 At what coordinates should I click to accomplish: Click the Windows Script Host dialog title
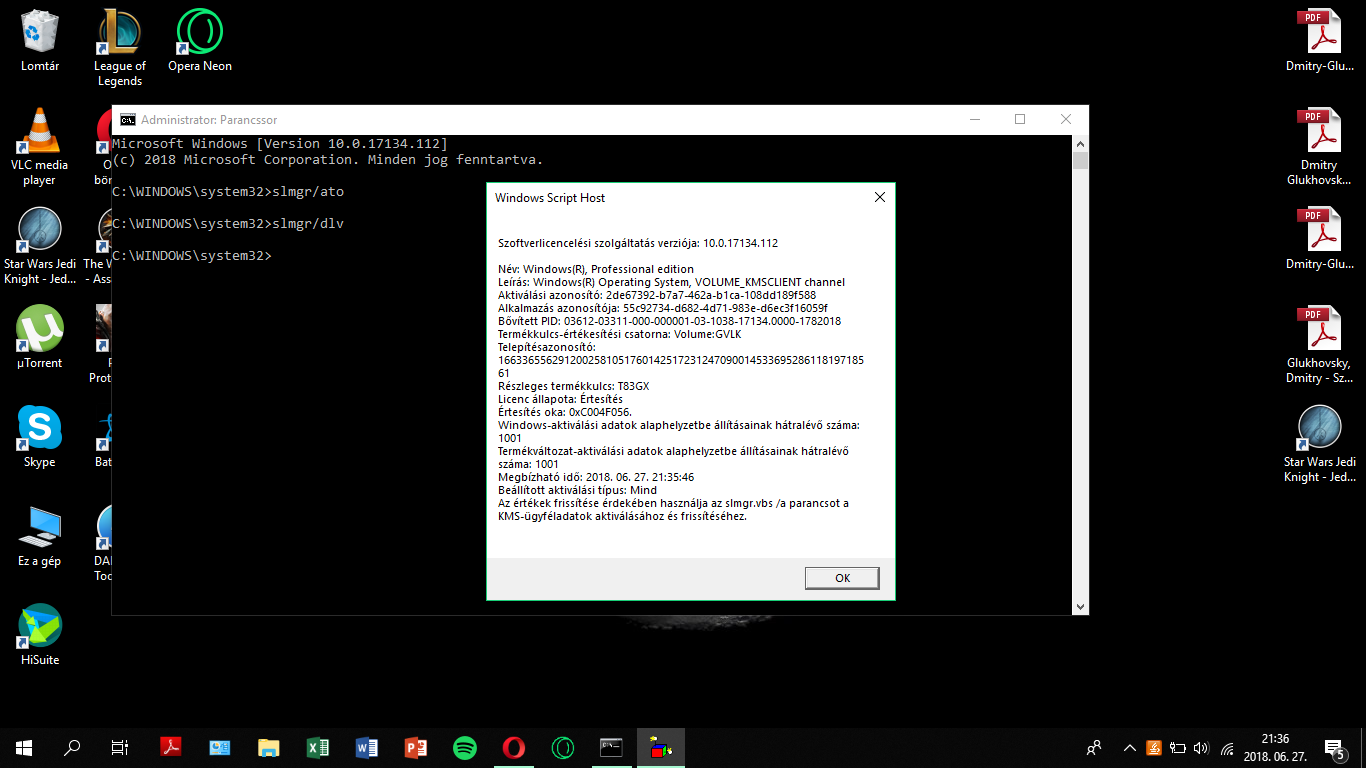click(550, 198)
